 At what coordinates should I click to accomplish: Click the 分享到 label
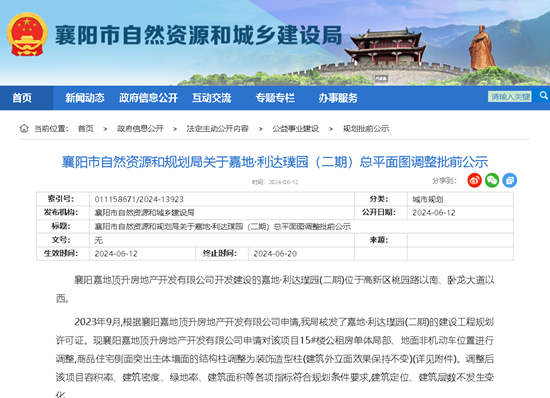444,181
